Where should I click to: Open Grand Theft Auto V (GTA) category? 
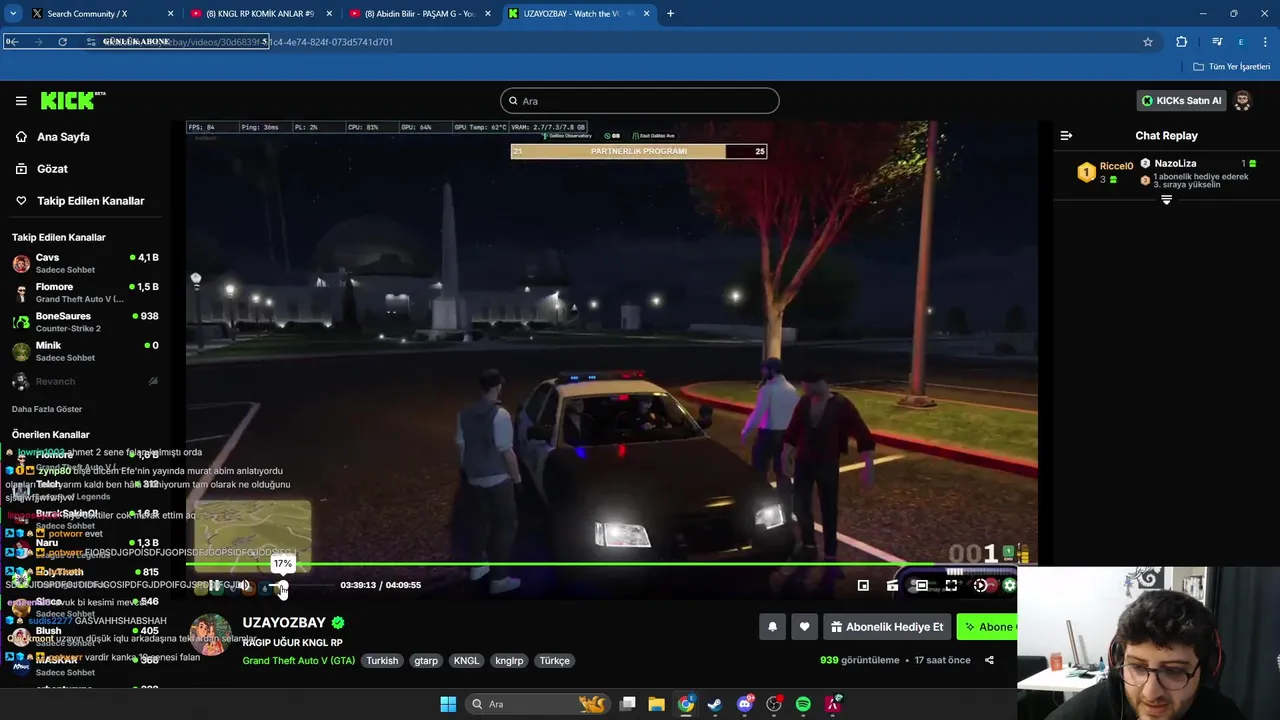pyautogui.click(x=298, y=660)
